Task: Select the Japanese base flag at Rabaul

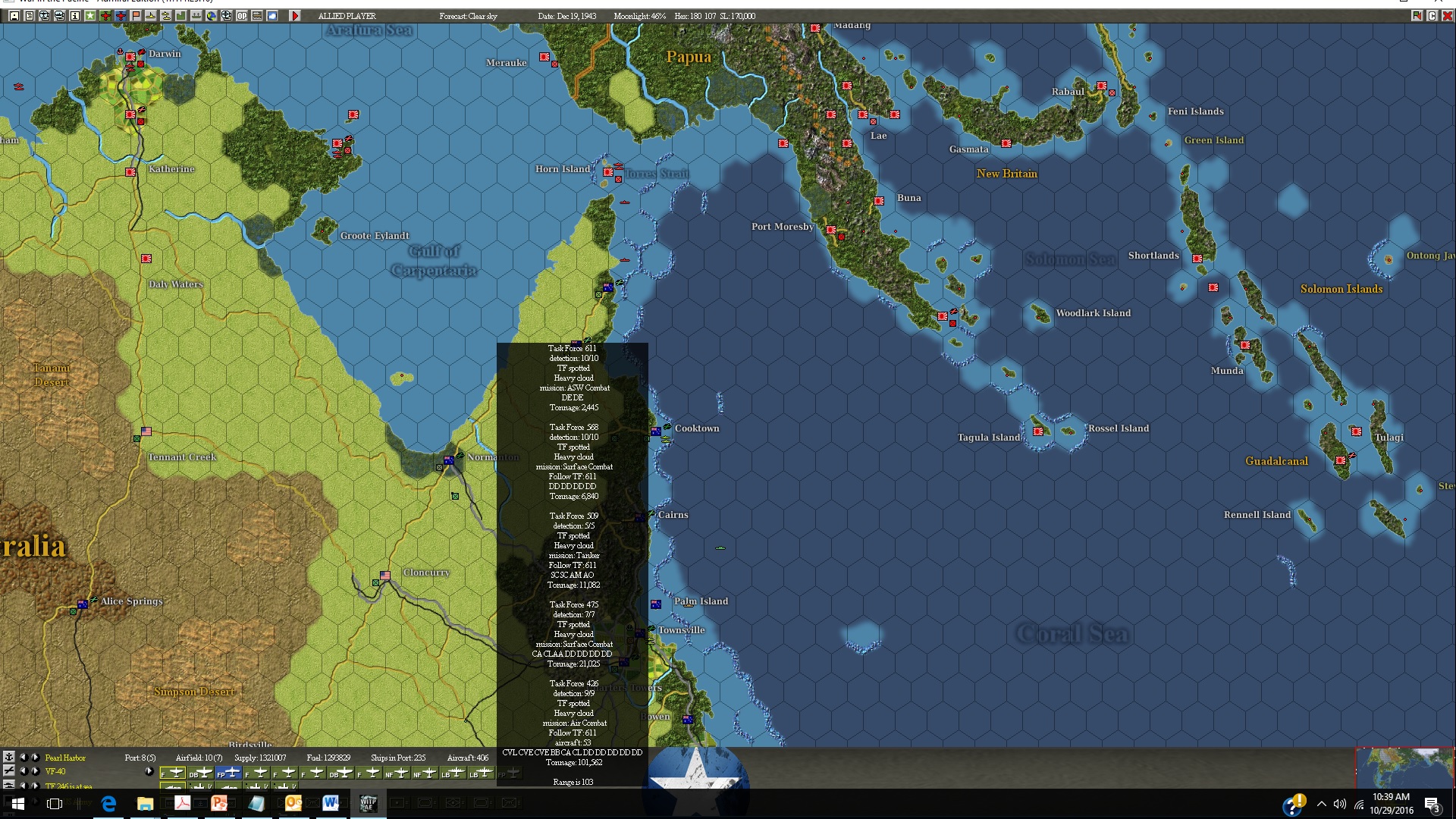Action: [x=1101, y=86]
